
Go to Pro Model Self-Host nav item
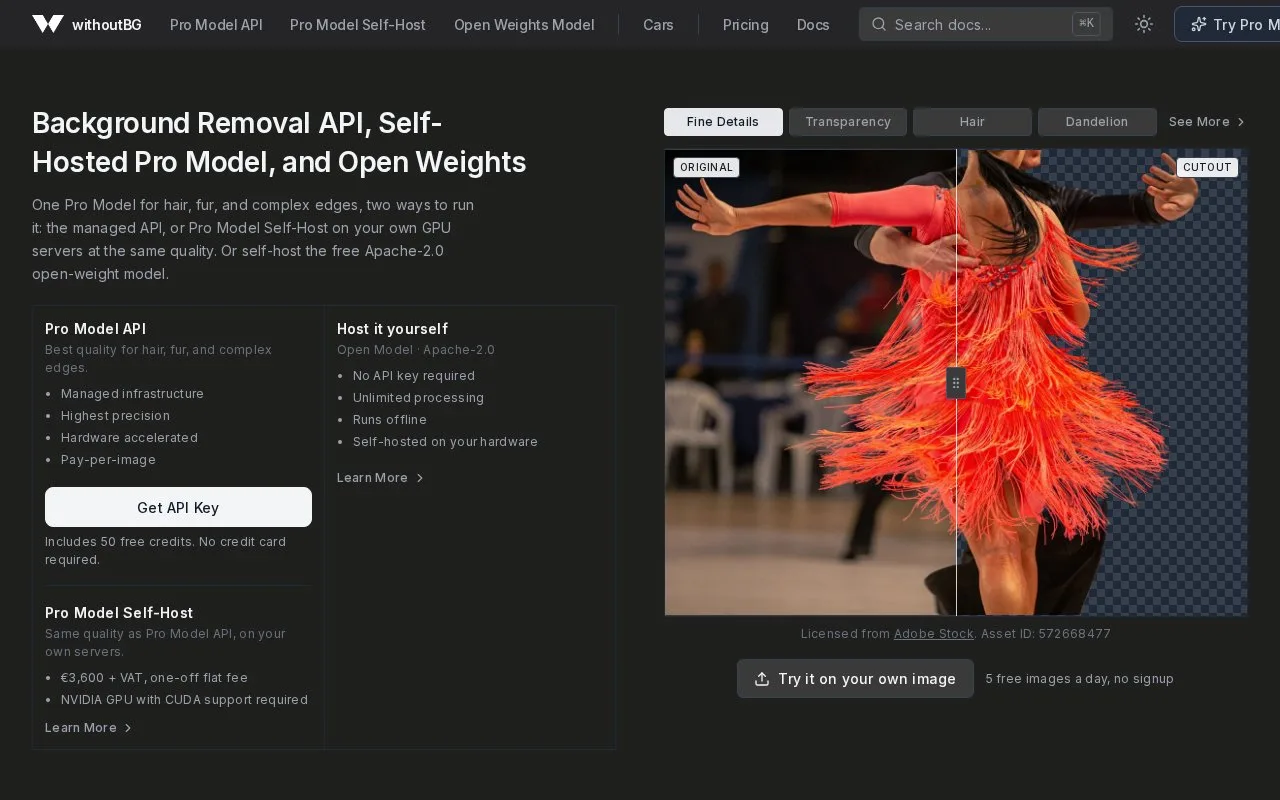358,24
